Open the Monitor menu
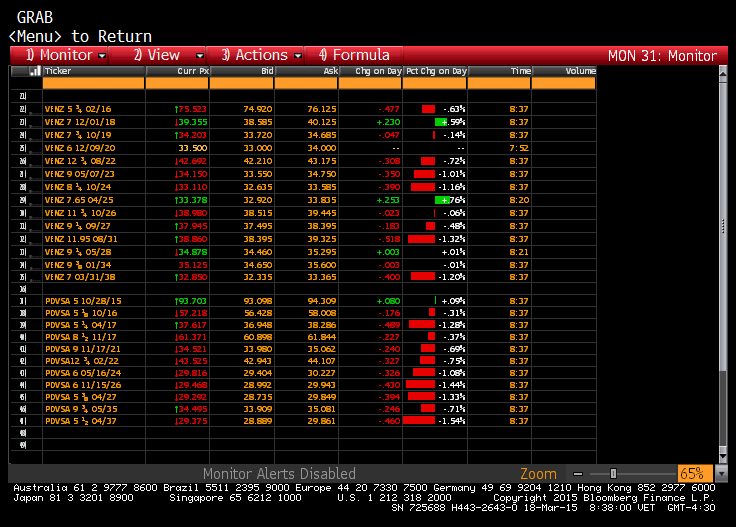This screenshot has height=527, width=736. click(59, 55)
